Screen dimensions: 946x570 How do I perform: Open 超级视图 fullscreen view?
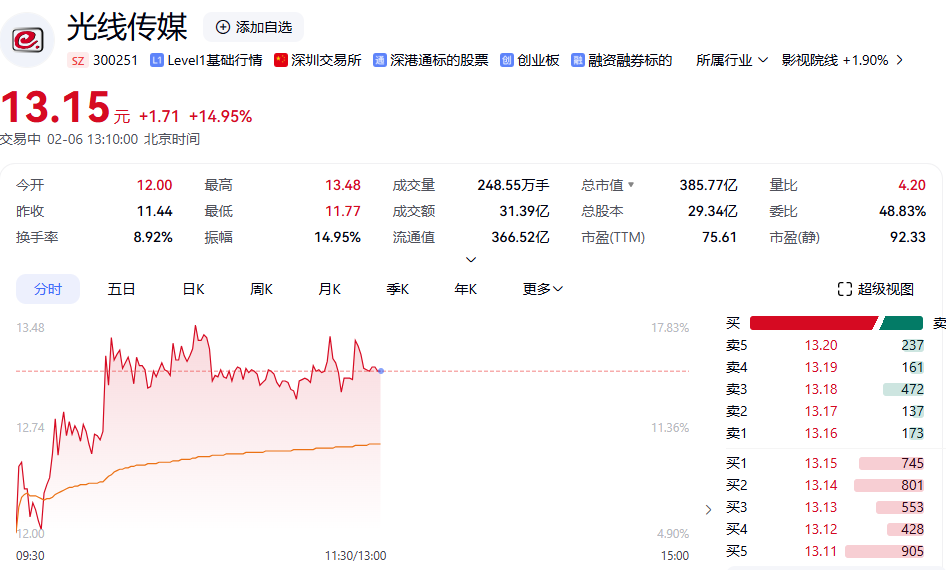point(875,289)
